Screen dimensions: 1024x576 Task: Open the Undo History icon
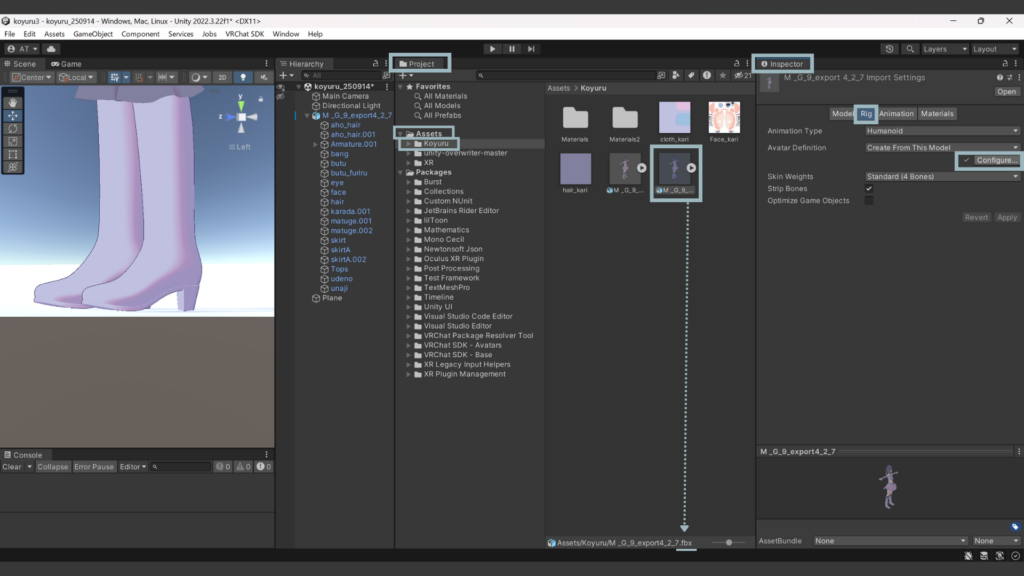pos(890,49)
